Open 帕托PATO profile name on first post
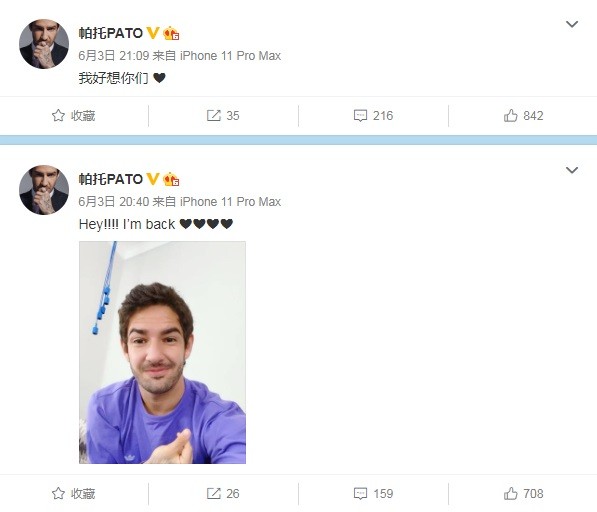This screenshot has width=597, height=512. tap(110, 33)
